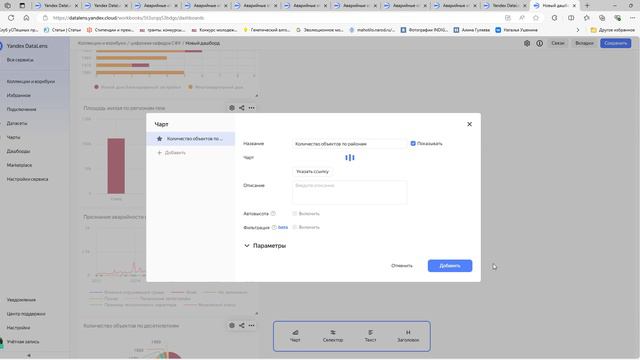Open 'Коллекции и воркбуки' in the sidebar
The width and height of the screenshot is (640, 360).
31,82
